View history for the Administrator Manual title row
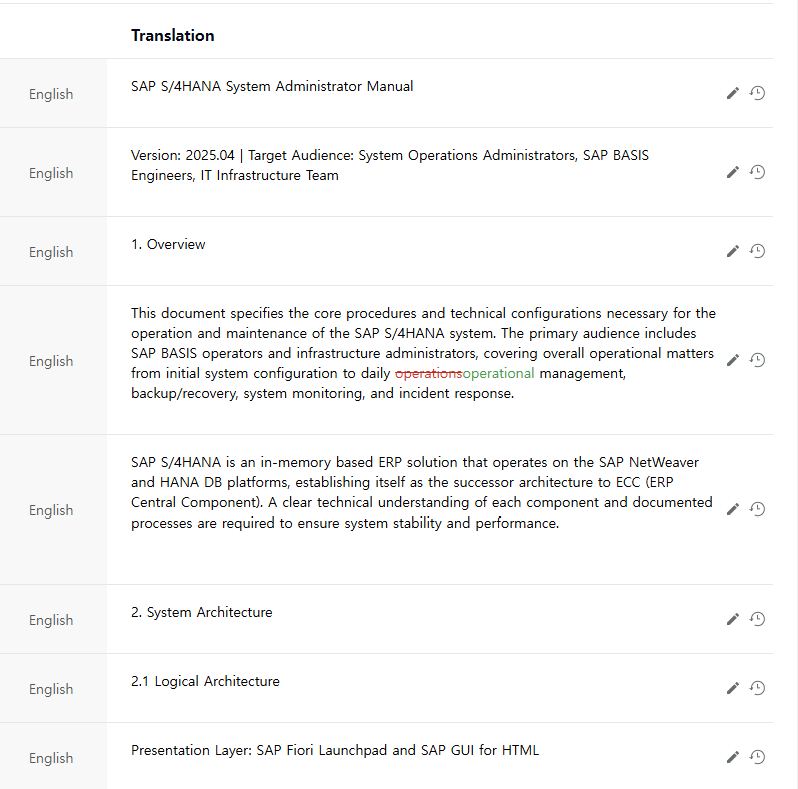The image size is (798, 789). click(x=757, y=93)
